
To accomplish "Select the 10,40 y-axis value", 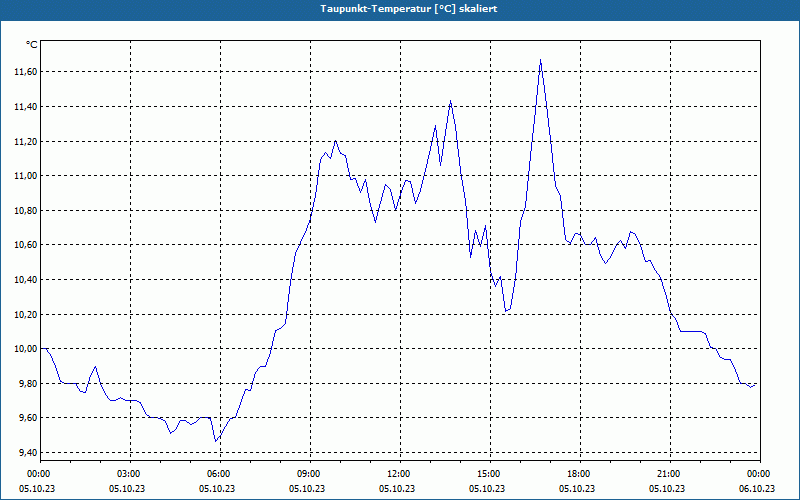I will coord(26,280).
